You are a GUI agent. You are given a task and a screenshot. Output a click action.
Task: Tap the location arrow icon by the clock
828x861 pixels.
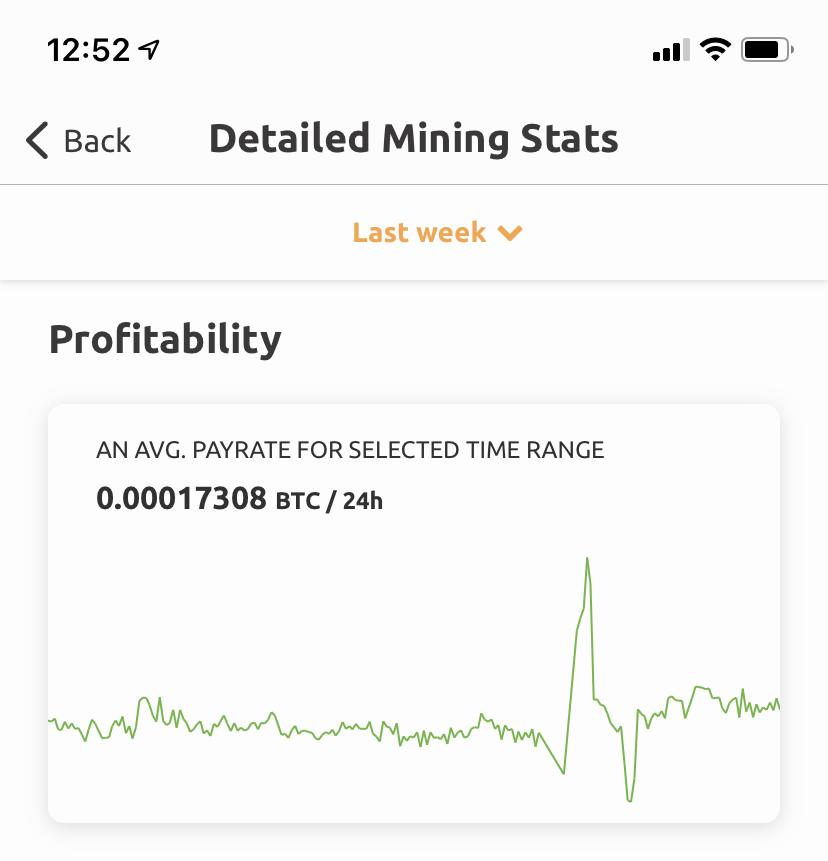click(x=151, y=49)
